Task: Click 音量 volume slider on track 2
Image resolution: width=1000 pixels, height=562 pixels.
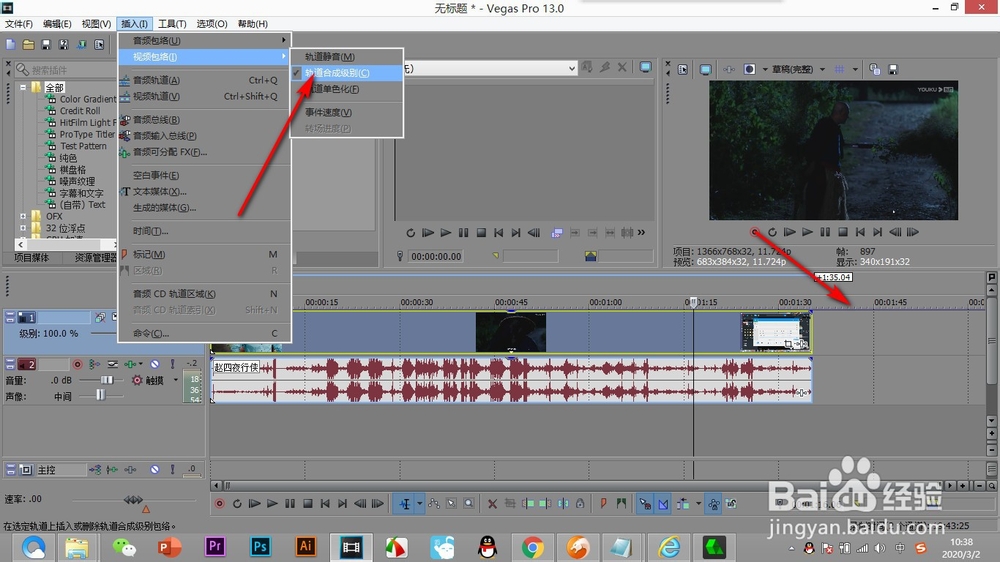Action: (x=106, y=380)
